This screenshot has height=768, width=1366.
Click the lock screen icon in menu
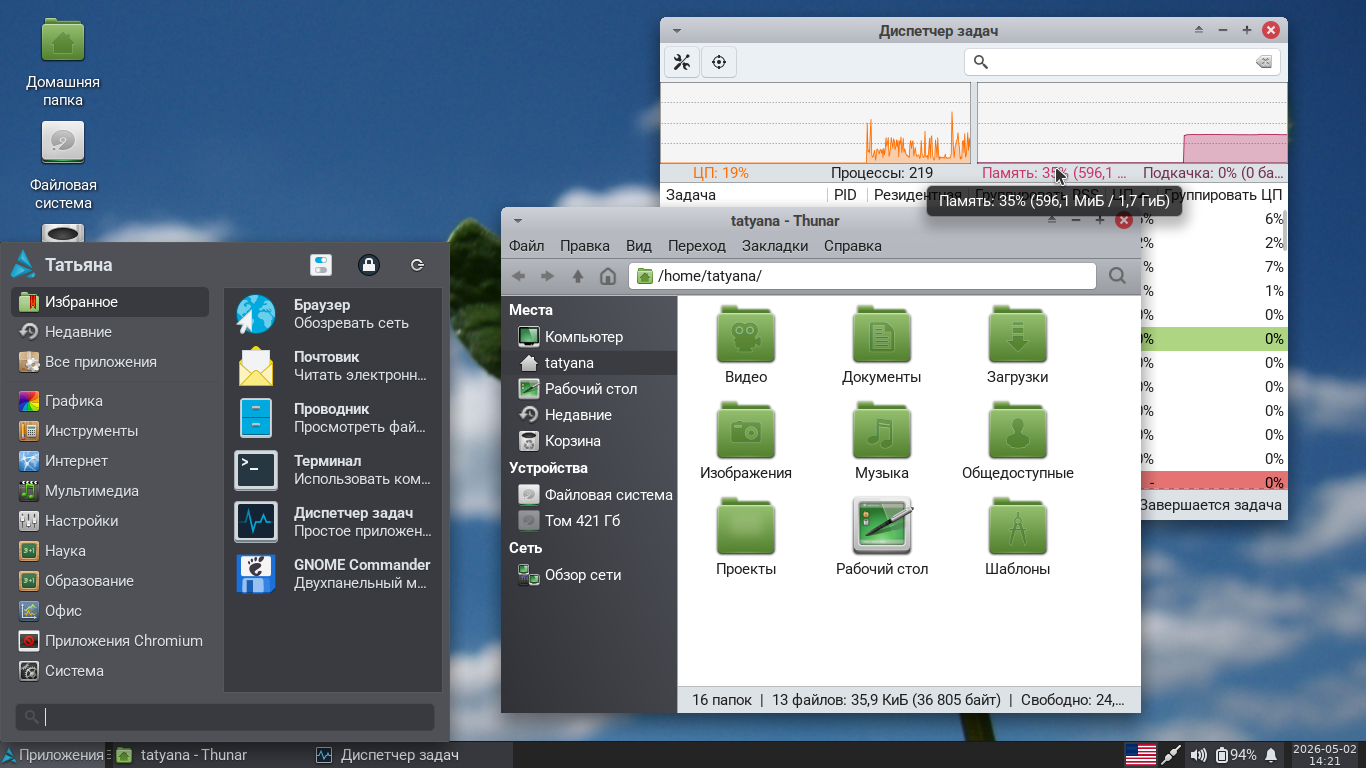pyautogui.click(x=369, y=265)
